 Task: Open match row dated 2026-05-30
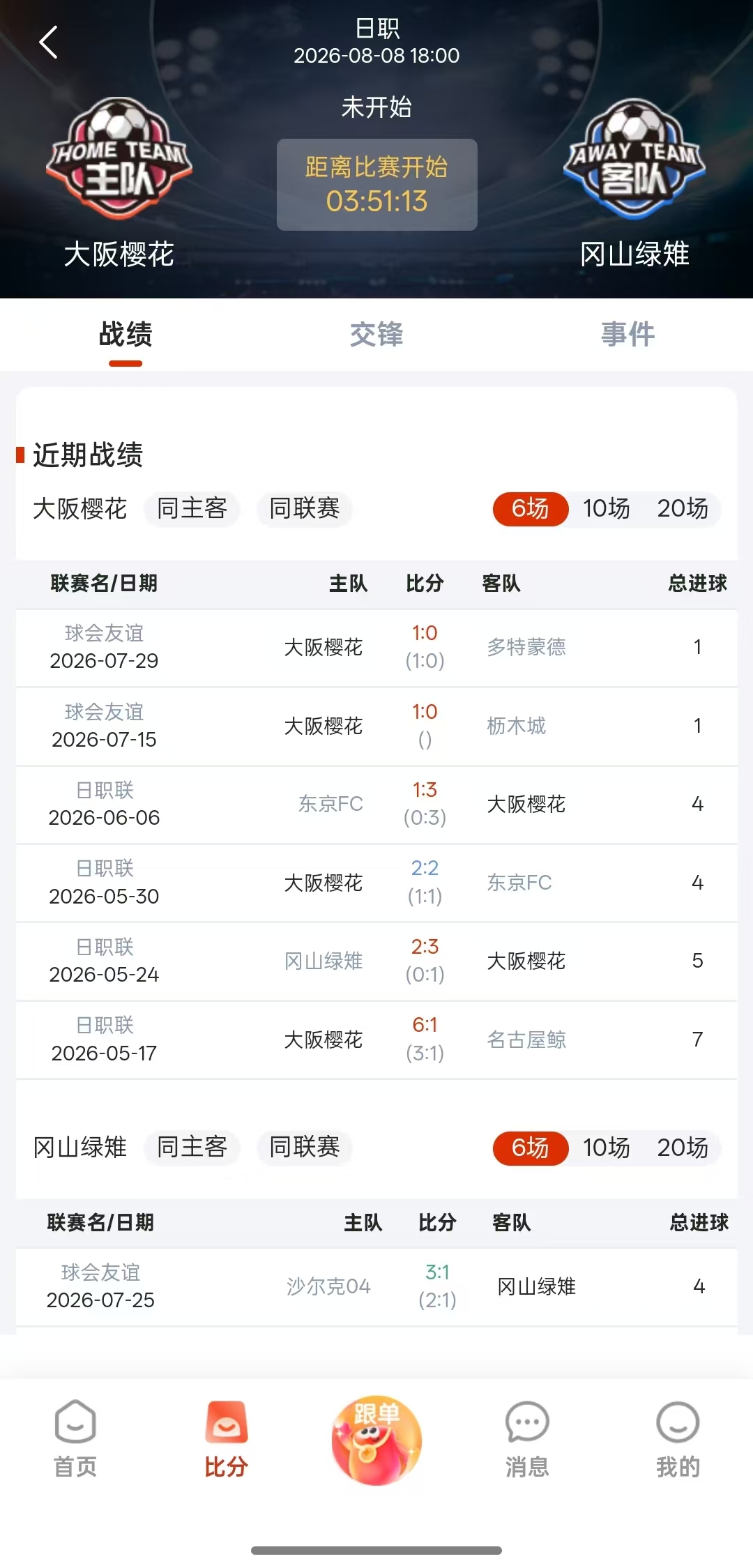376,883
